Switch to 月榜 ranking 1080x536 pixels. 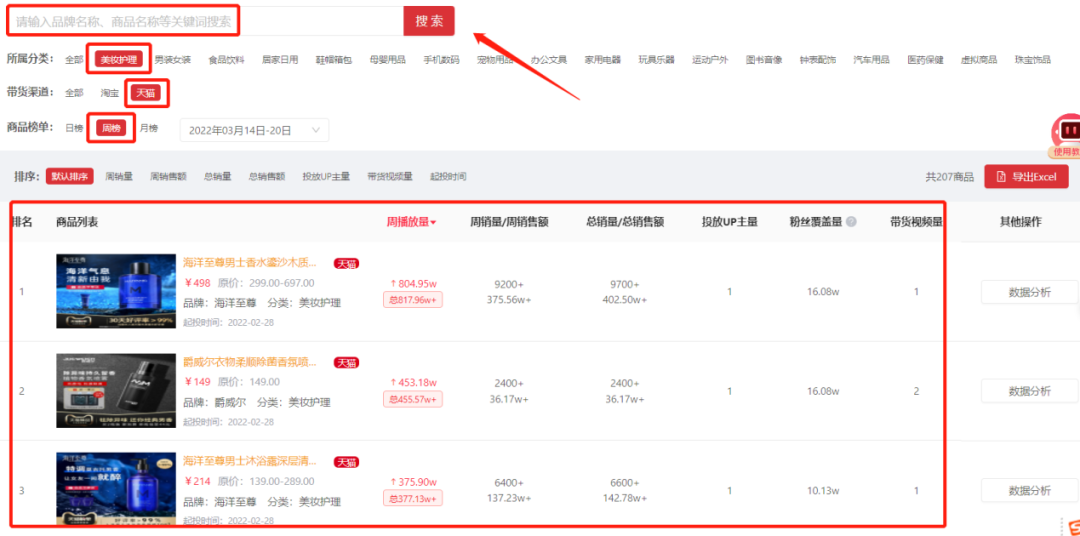point(149,128)
